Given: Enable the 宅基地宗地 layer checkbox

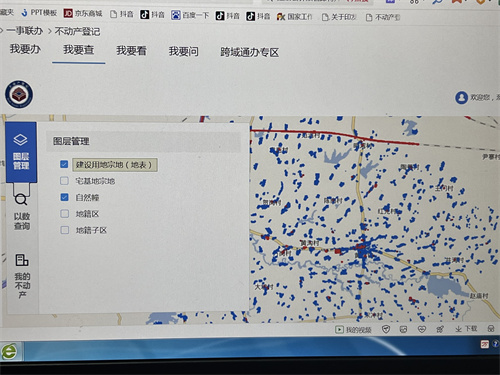Looking at the screenshot, I should click(x=64, y=181).
